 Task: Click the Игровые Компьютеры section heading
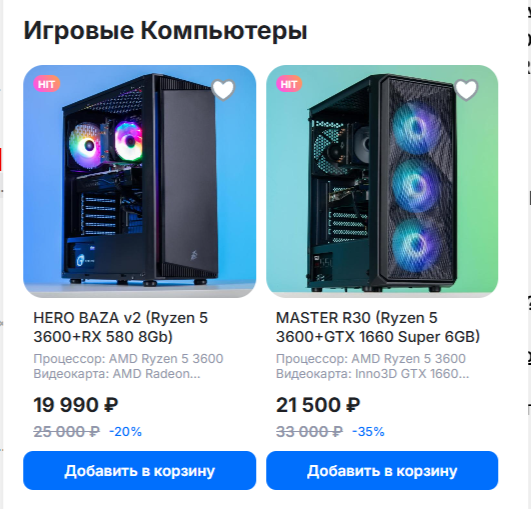pos(165,31)
